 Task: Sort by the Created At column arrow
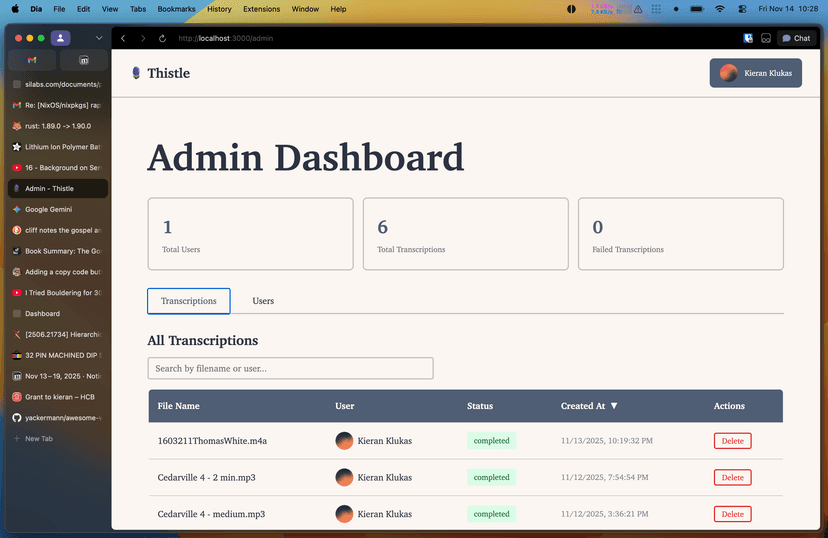click(x=614, y=406)
